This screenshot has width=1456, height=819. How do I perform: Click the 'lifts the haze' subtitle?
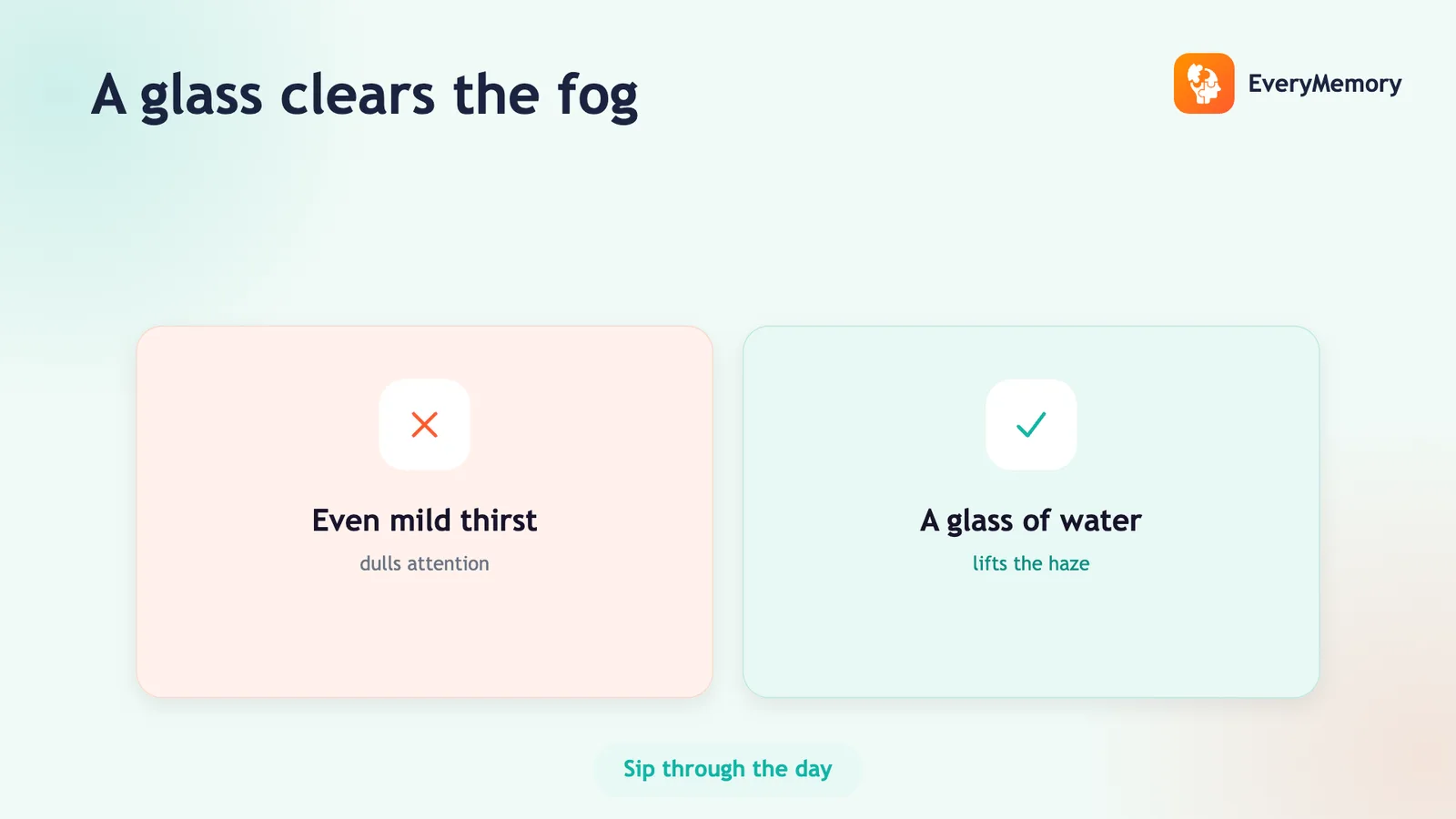1031,563
